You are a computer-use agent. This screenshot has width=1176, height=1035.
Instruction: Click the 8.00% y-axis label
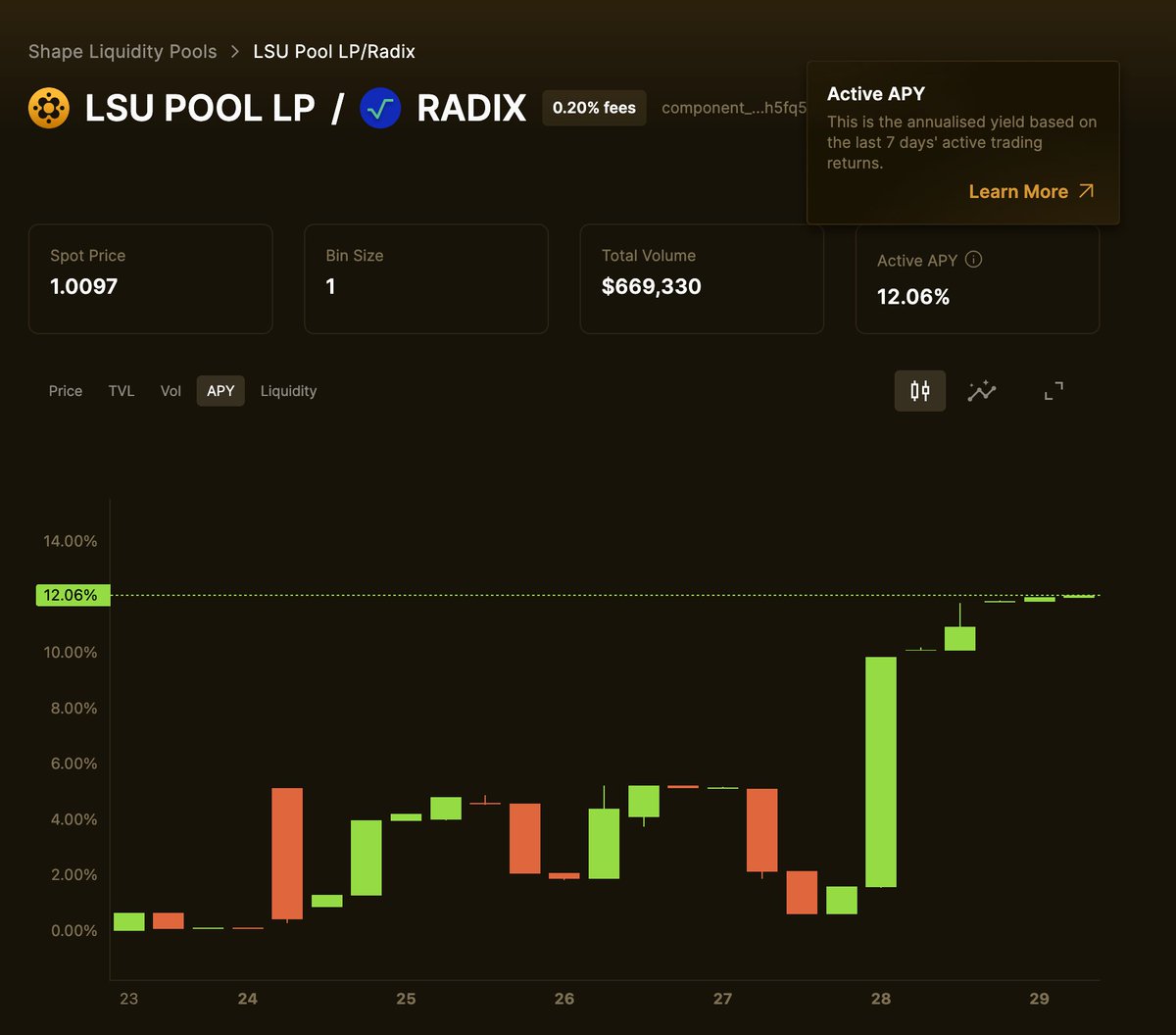pos(73,709)
